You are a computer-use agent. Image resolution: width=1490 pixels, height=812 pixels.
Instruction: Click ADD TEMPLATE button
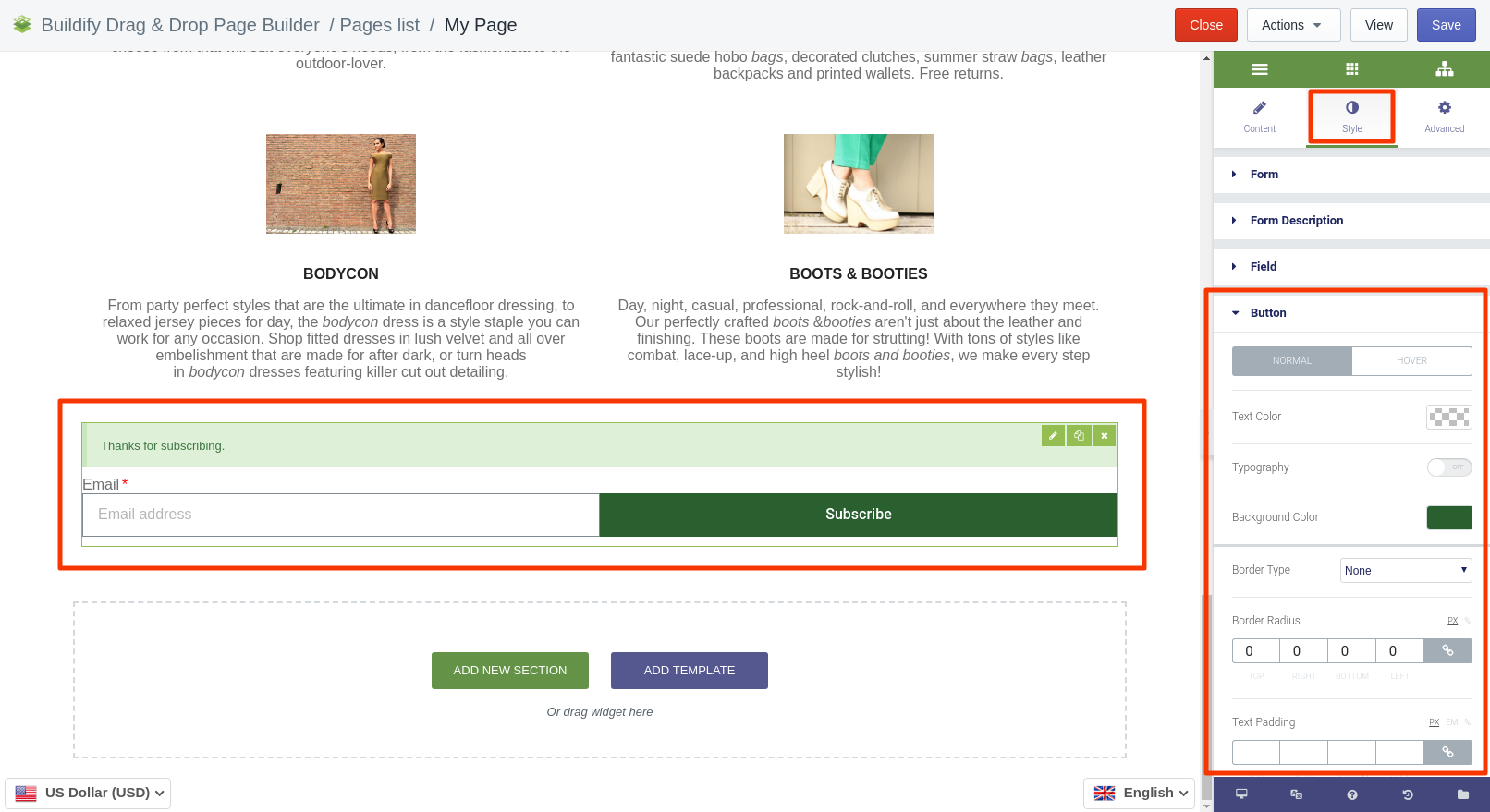point(690,671)
